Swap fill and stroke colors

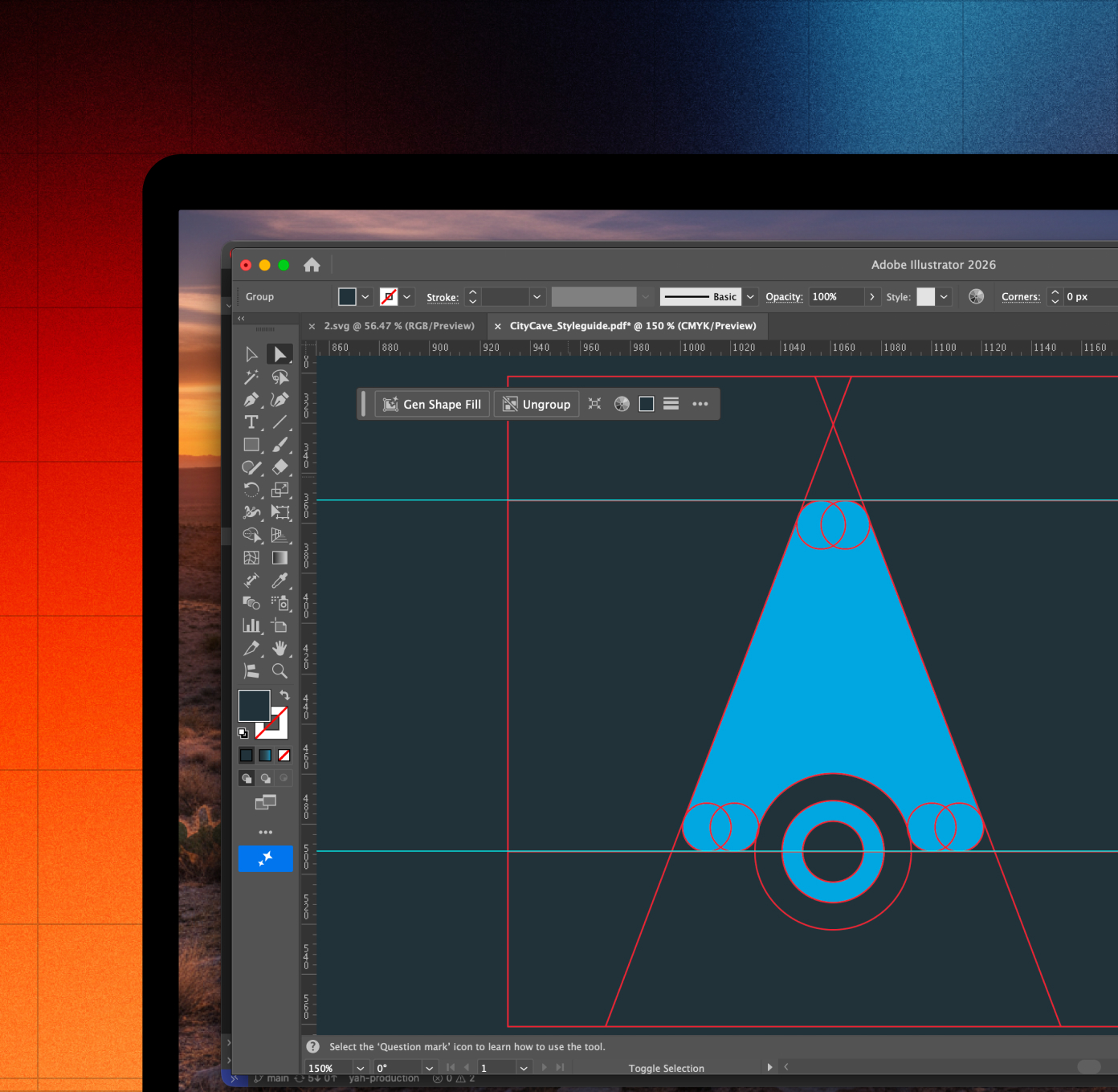coord(284,695)
